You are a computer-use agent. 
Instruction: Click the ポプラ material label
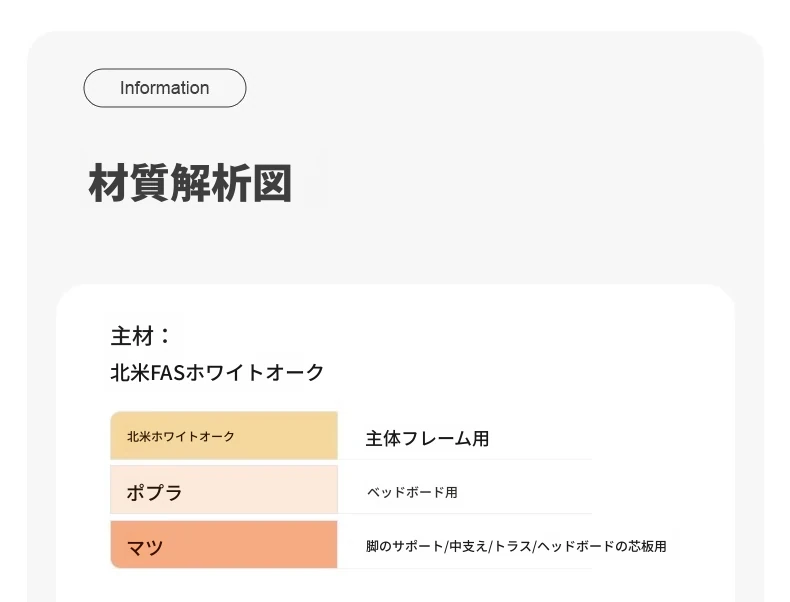[154, 492]
